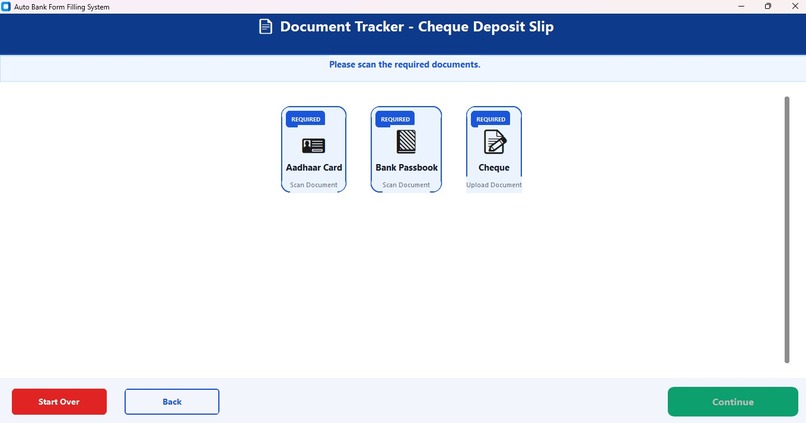Click Scan Document under Aadhaar Card
Image resolution: width=806 pixels, height=423 pixels.
pos(314,185)
